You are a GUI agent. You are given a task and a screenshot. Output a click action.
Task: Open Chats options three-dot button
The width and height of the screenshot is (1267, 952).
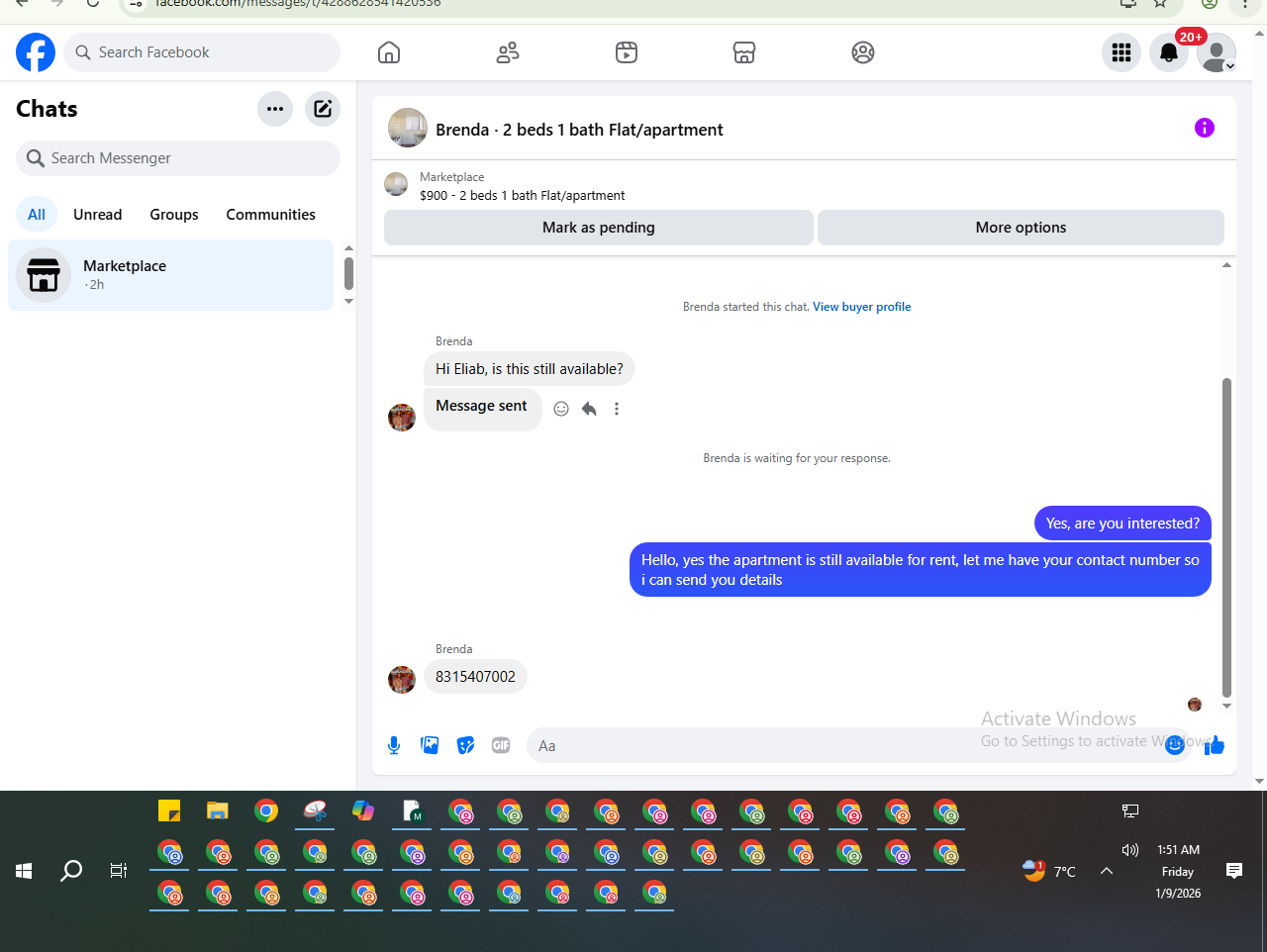(275, 109)
